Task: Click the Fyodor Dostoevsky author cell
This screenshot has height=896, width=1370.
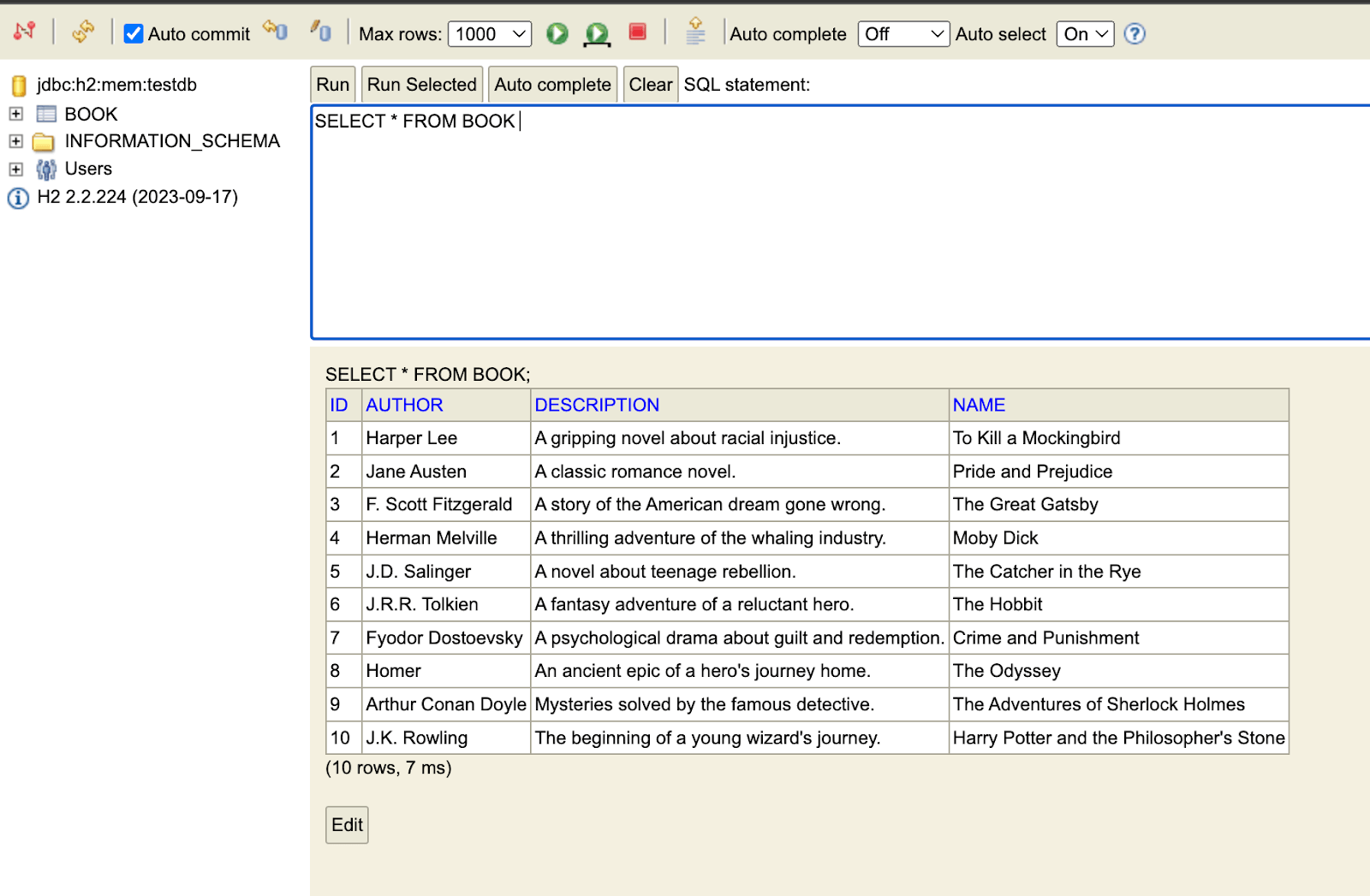Action: point(445,638)
